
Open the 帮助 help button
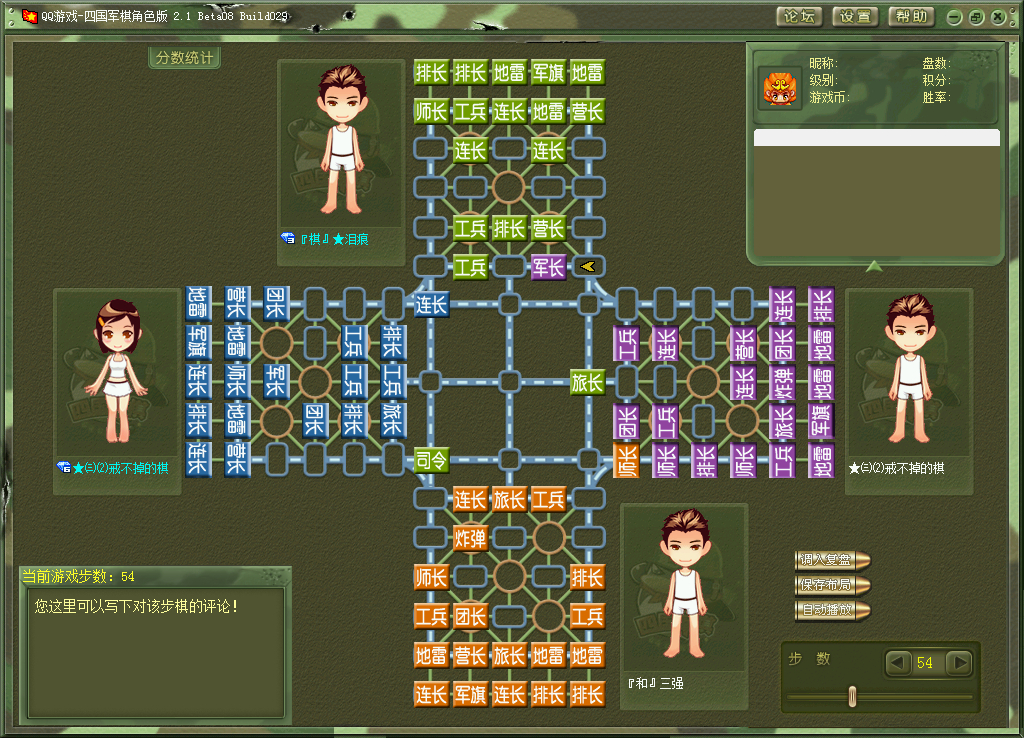pos(911,16)
